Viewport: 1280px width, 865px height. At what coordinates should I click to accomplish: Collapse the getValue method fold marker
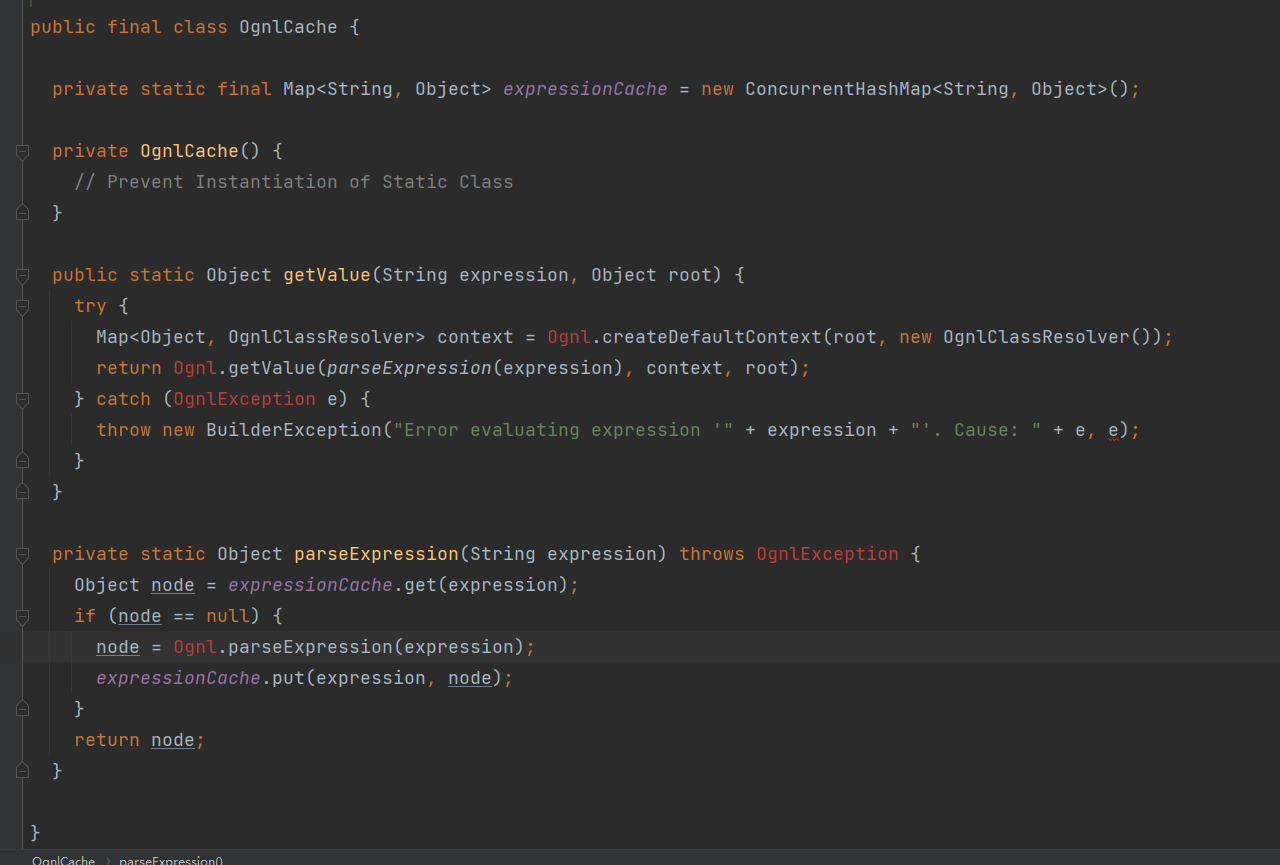pos(22,275)
